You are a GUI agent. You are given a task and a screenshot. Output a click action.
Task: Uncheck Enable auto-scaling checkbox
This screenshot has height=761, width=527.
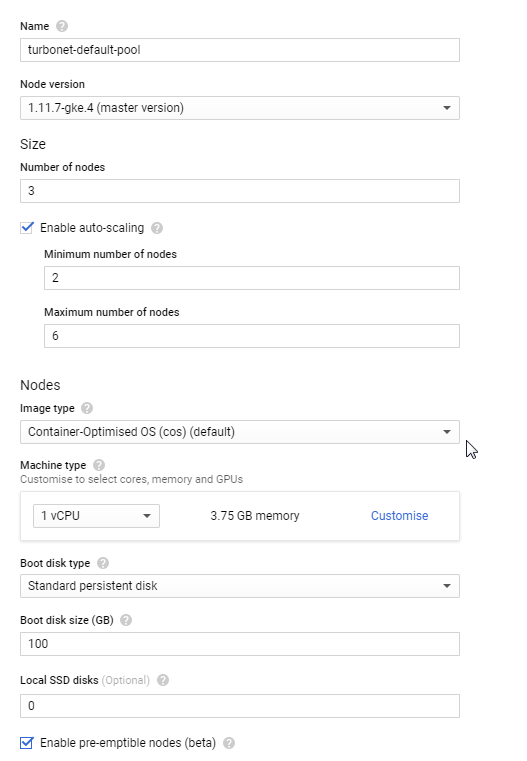pyautogui.click(x=27, y=228)
